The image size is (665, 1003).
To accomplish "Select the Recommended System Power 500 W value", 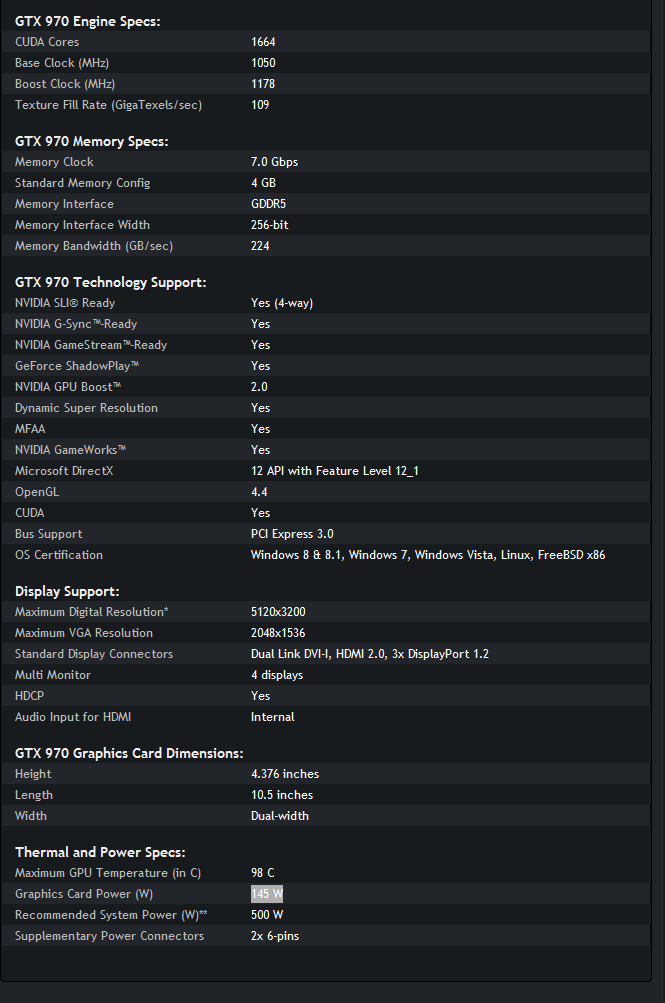I will (267, 915).
